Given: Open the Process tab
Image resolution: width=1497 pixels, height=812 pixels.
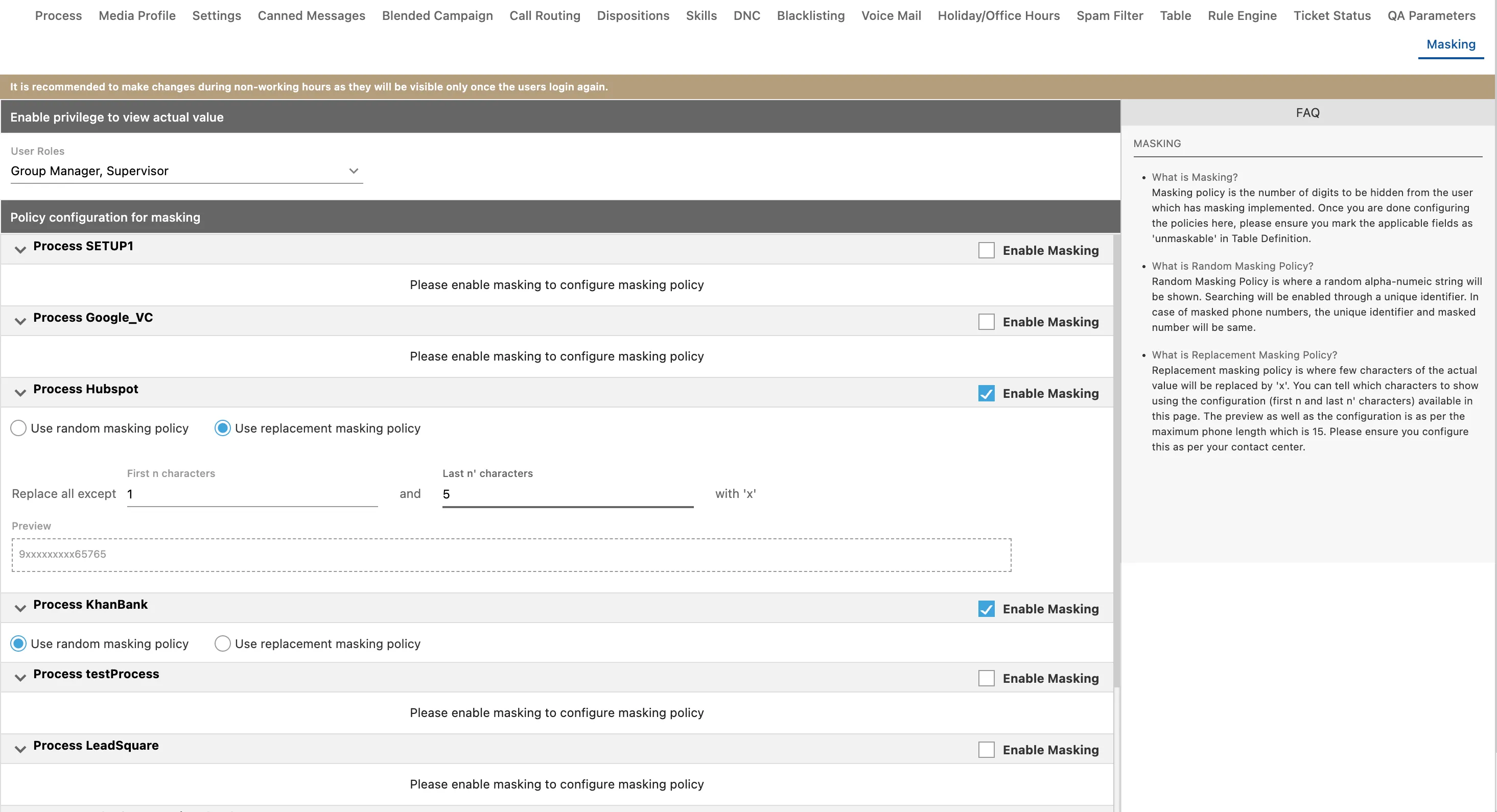Looking at the screenshot, I should [x=58, y=16].
